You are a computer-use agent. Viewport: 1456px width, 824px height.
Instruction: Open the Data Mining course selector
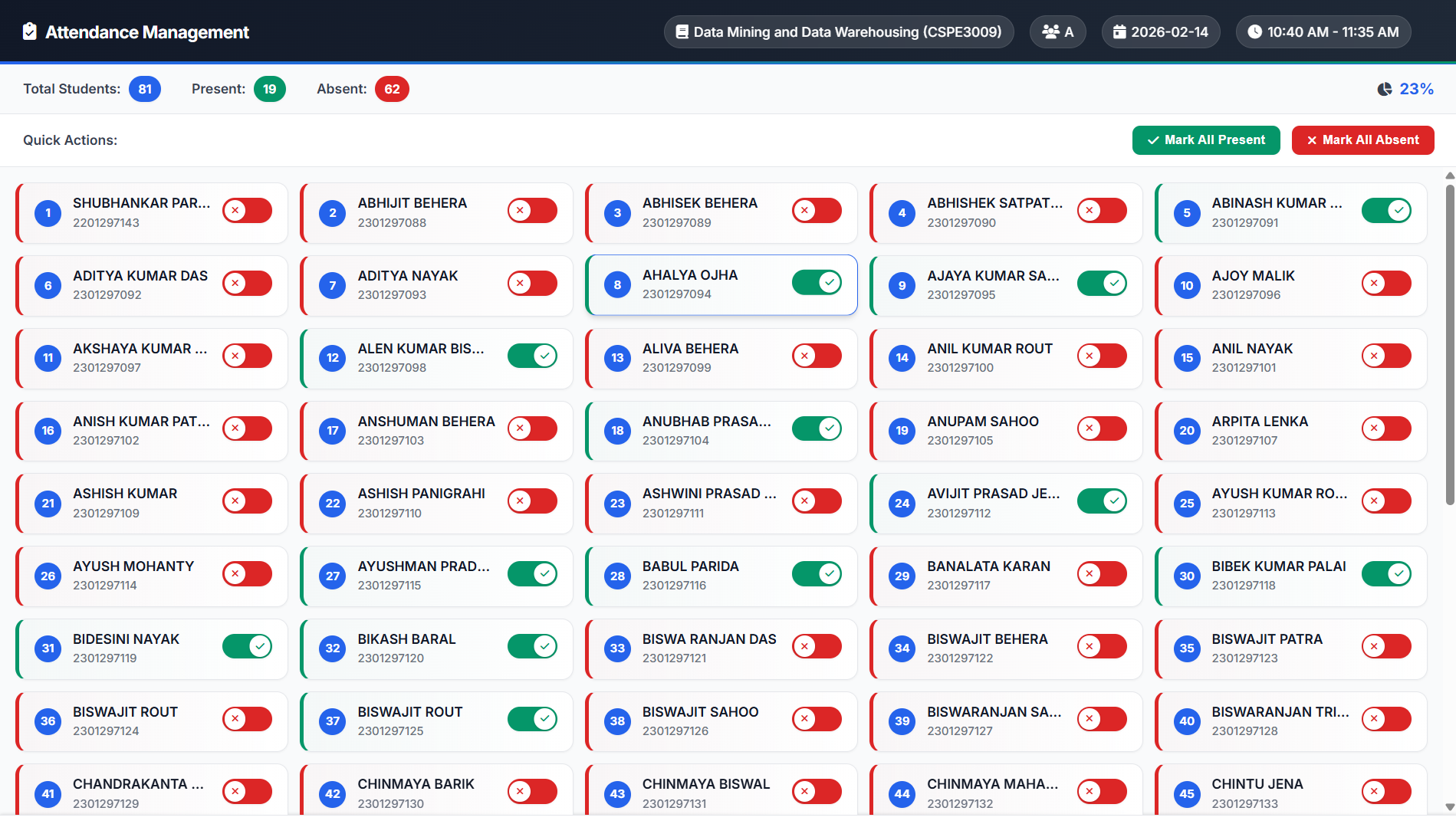(x=838, y=31)
